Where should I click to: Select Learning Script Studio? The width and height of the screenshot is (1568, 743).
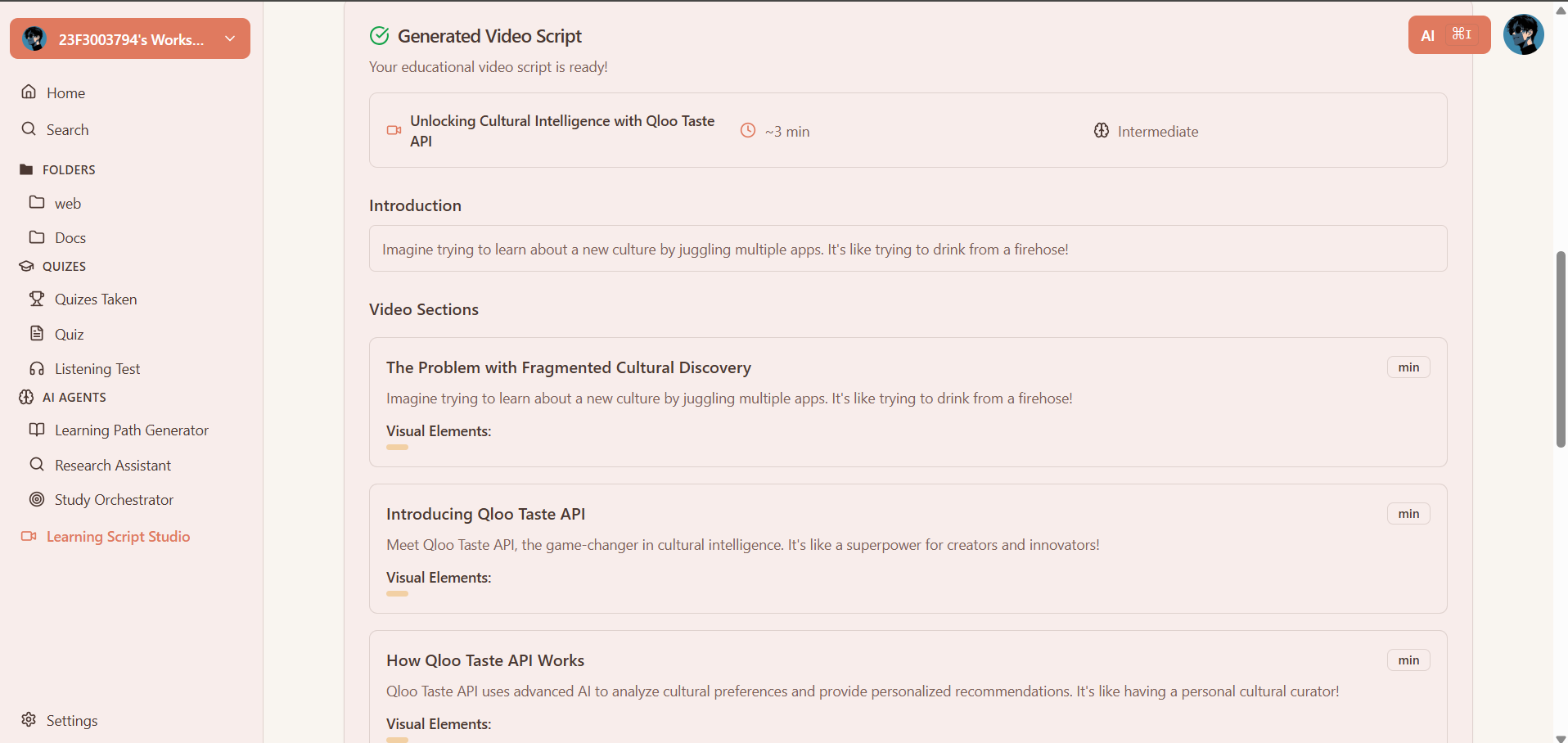118,537
